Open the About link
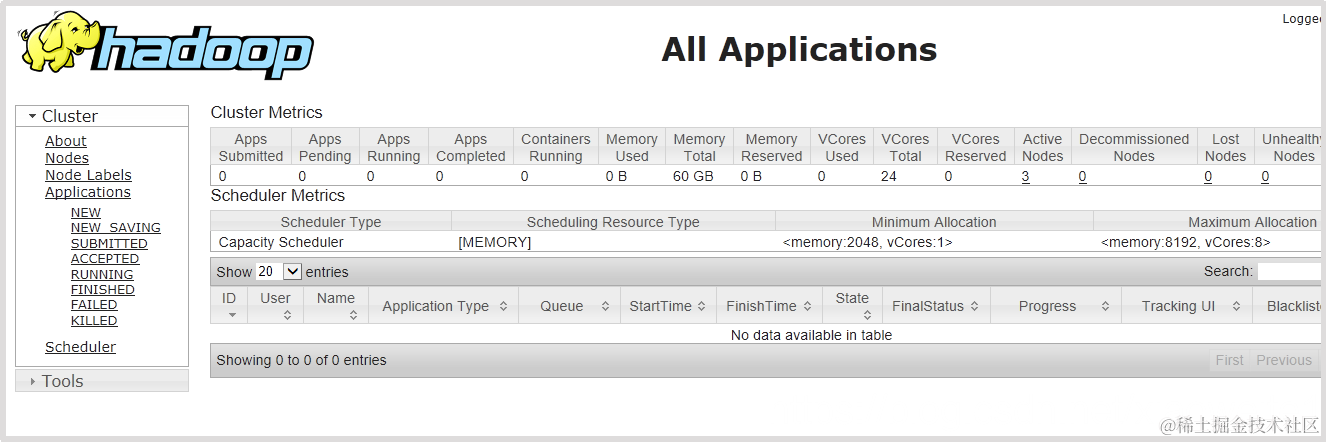 66,141
